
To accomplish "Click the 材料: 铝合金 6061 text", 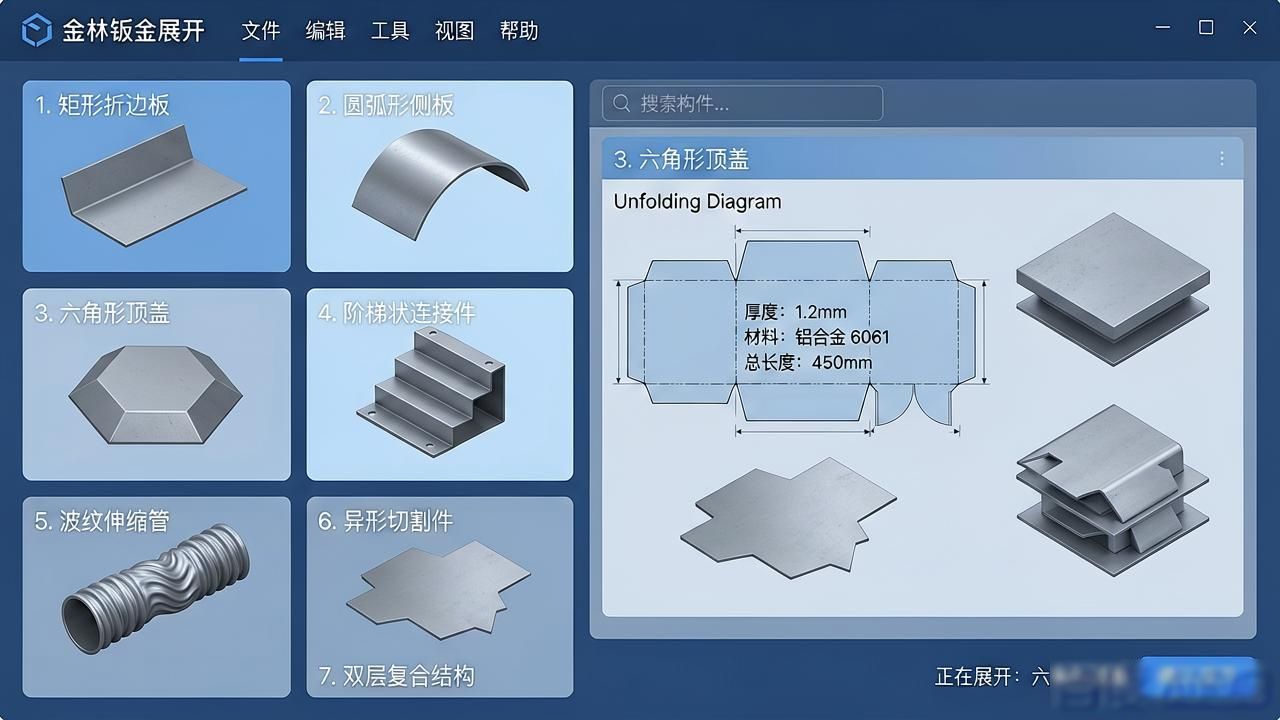I will pos(817,337).
